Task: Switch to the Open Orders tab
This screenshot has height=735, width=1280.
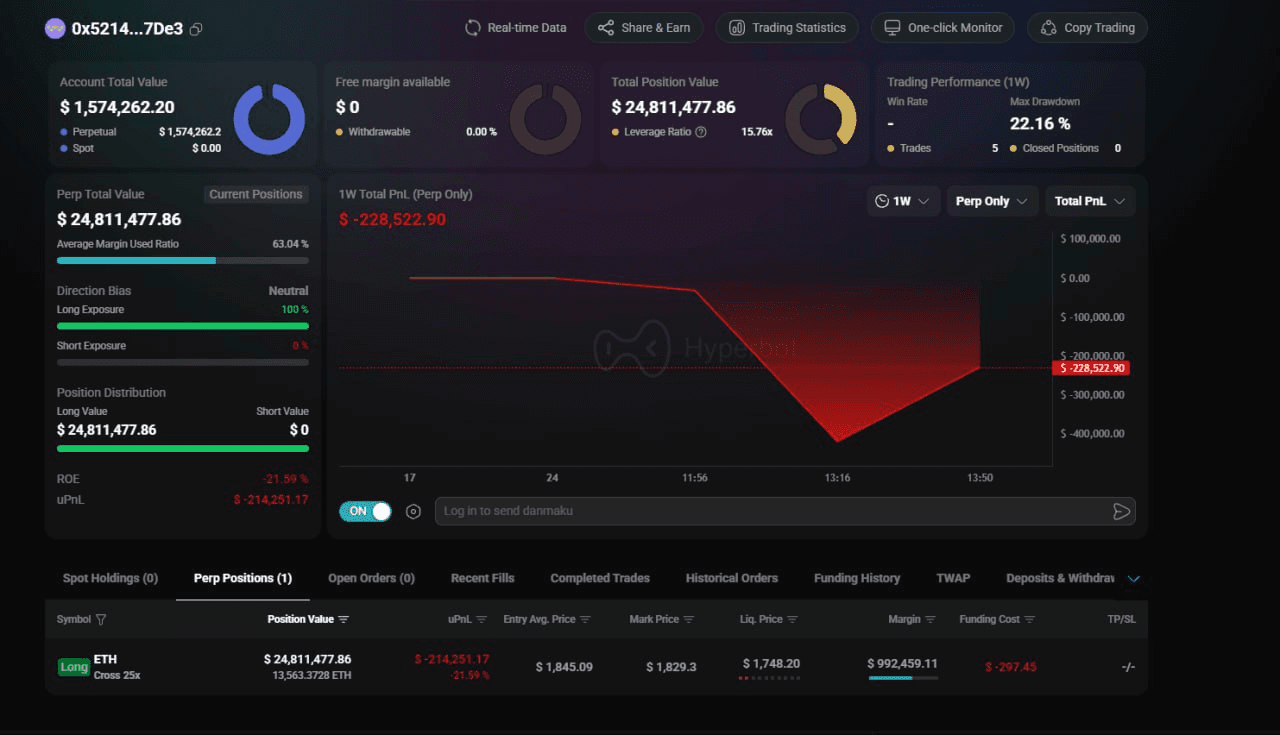Action: [371, 578]
